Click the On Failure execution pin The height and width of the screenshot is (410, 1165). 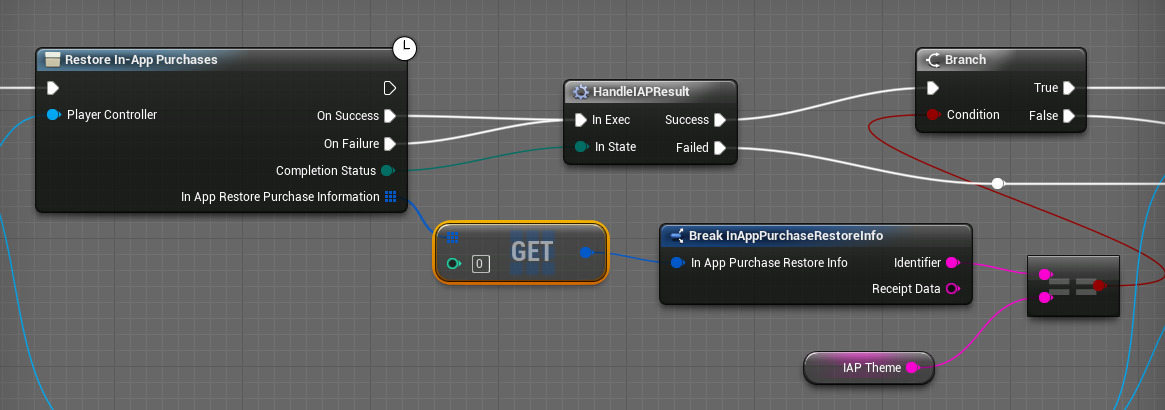[390, 143]
